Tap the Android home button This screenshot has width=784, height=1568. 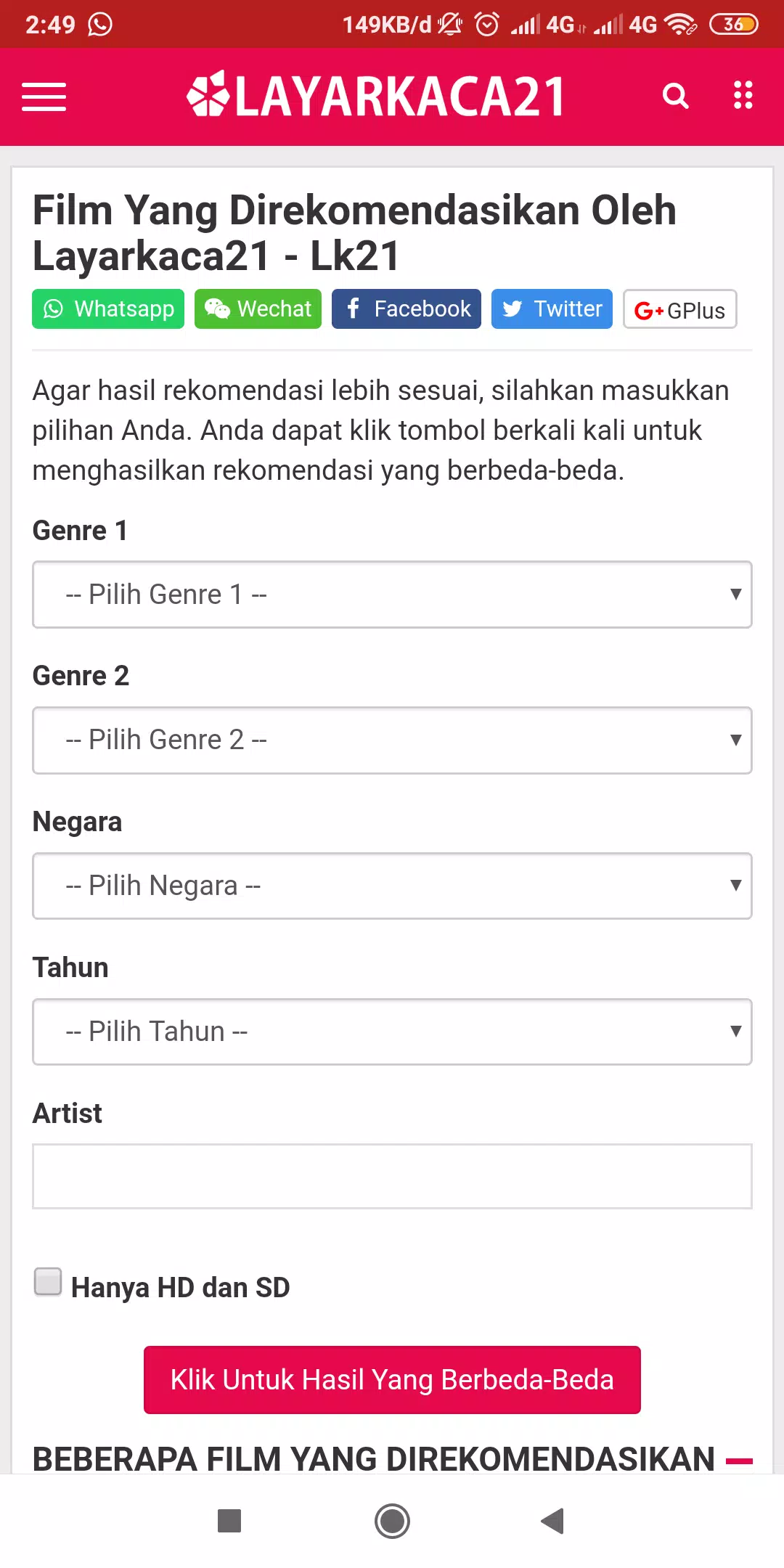[392, 1521]
